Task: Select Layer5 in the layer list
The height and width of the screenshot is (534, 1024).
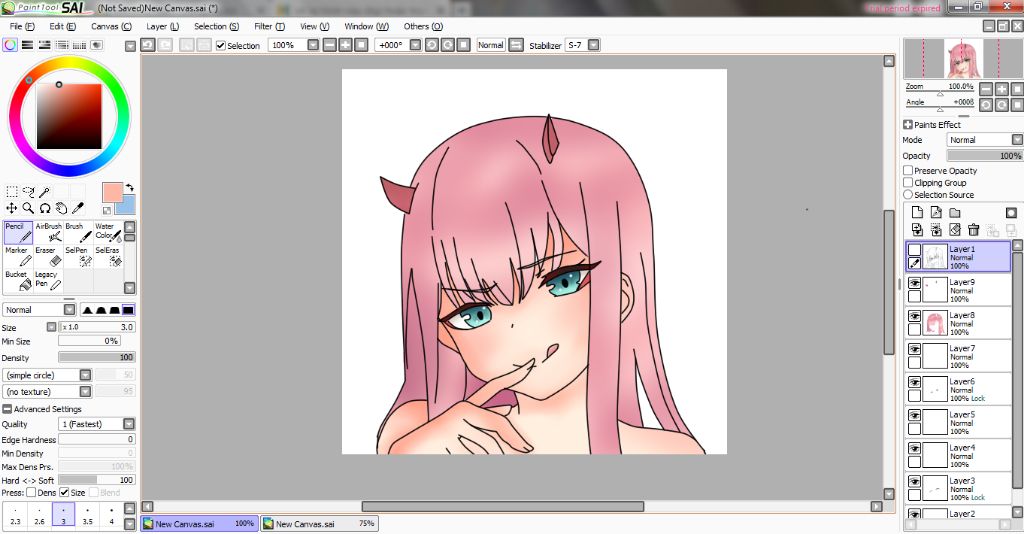Action: tap(958, 422)
